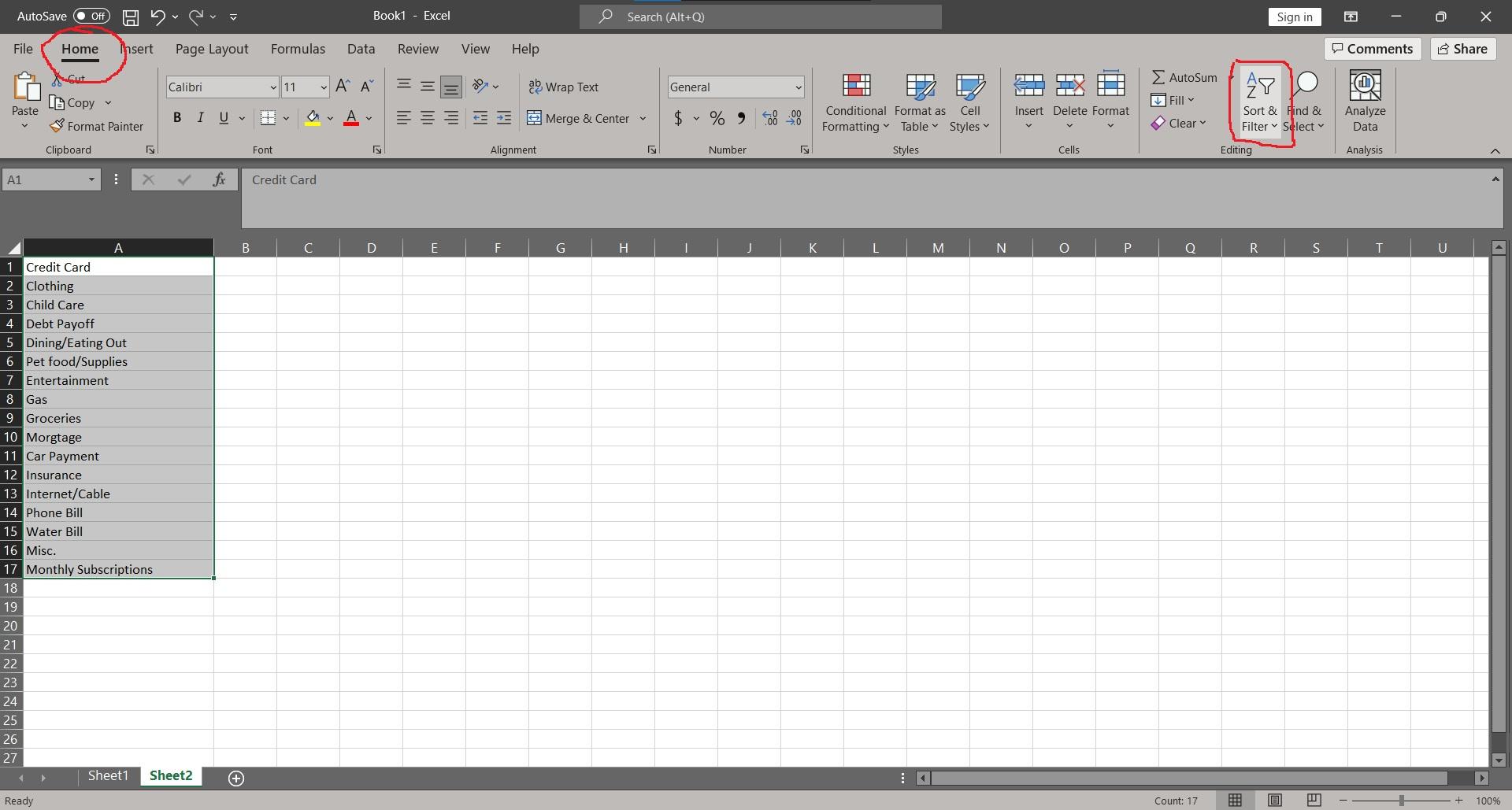Click the Copy button
Viewport: 1512px width, 810px height.
point(73,102)
